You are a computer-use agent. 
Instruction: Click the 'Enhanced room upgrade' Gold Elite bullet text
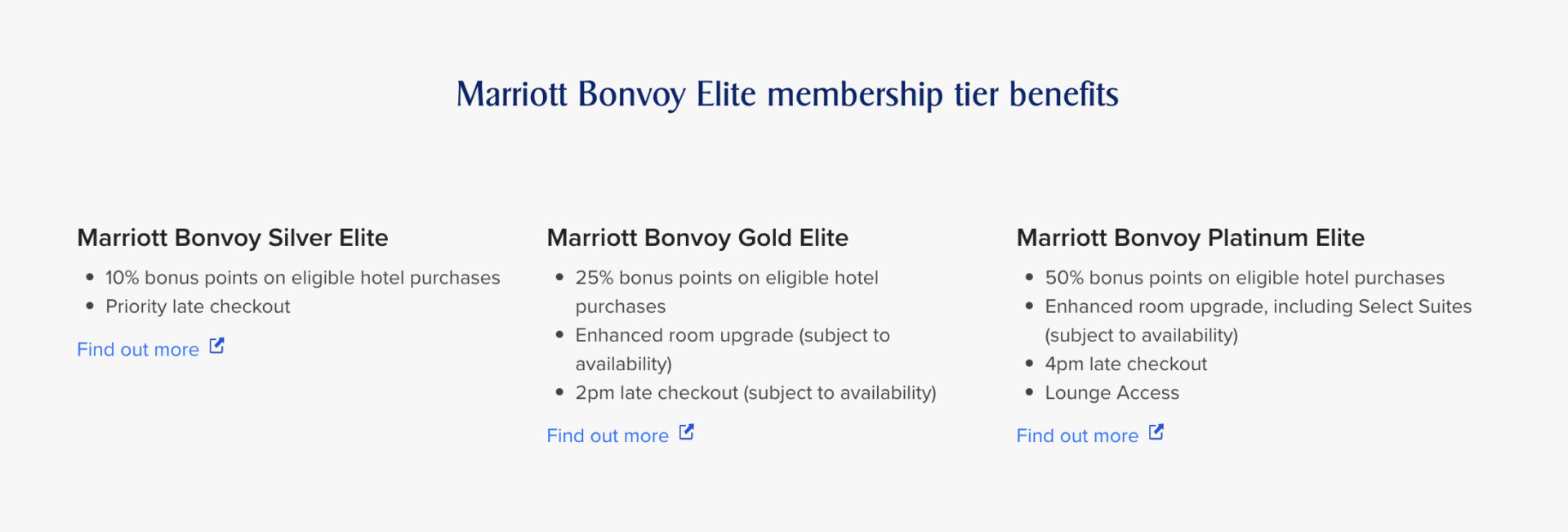[733, 335]
